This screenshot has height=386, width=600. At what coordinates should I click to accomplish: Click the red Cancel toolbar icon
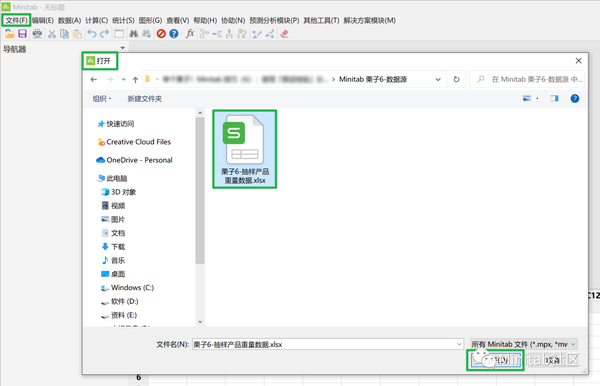(x=161, y=34)
